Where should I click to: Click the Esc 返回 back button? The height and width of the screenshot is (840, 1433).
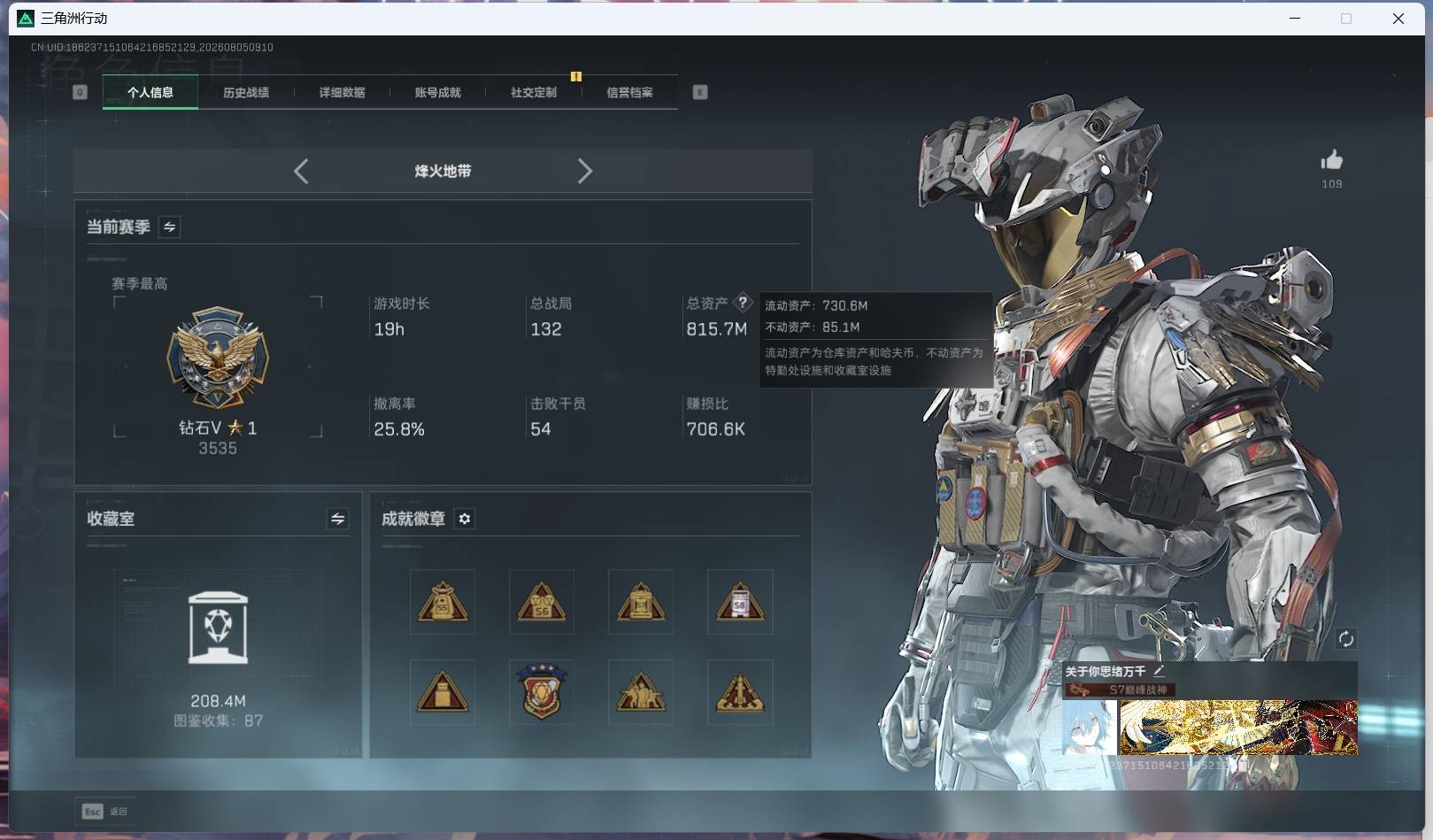coord(105,811)
